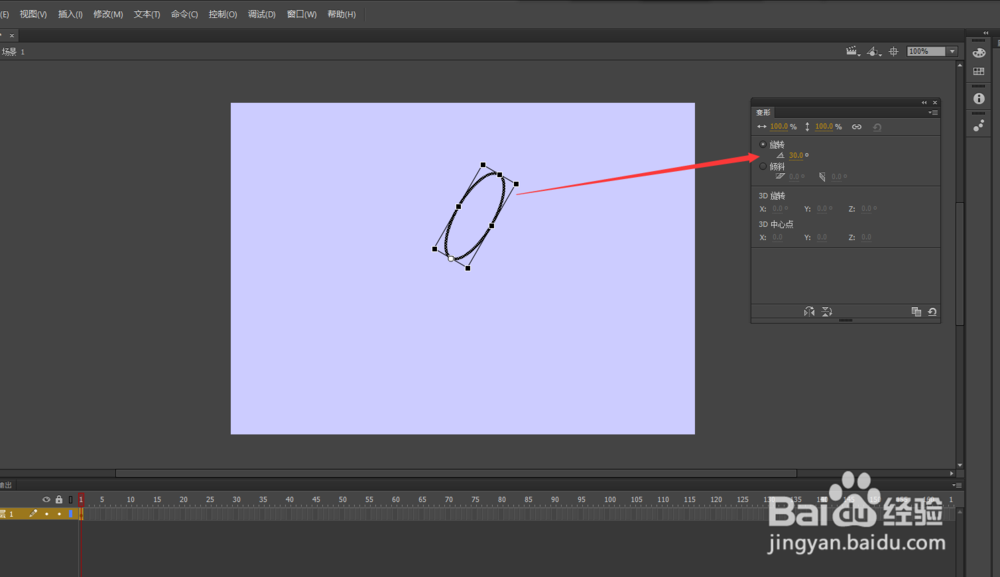The image size is (1000, 577).
Task: Open the 插入(I) menu
Action: click(x=70, y=14)
